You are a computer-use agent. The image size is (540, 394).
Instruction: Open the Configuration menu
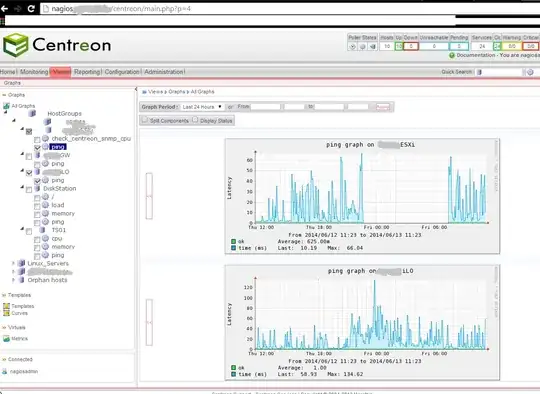(122, 72)
